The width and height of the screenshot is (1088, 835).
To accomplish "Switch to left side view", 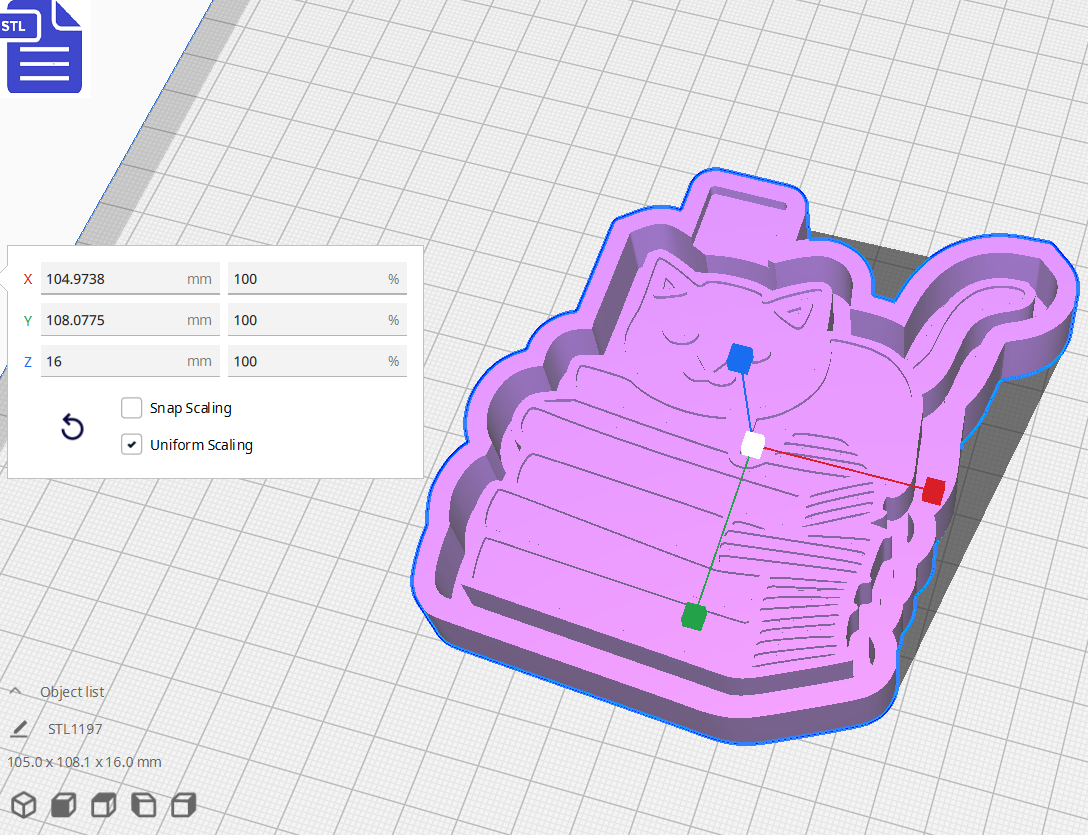I will (x=143, y=805).
